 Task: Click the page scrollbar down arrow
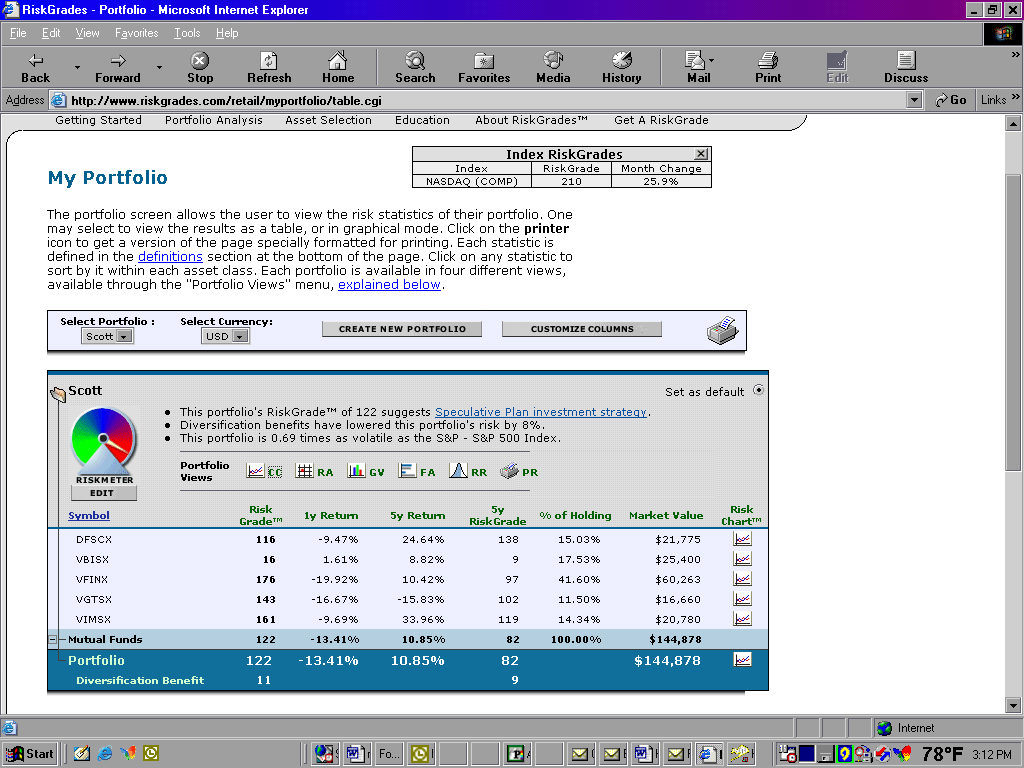pyautogui.click(x=1013, y=705)
